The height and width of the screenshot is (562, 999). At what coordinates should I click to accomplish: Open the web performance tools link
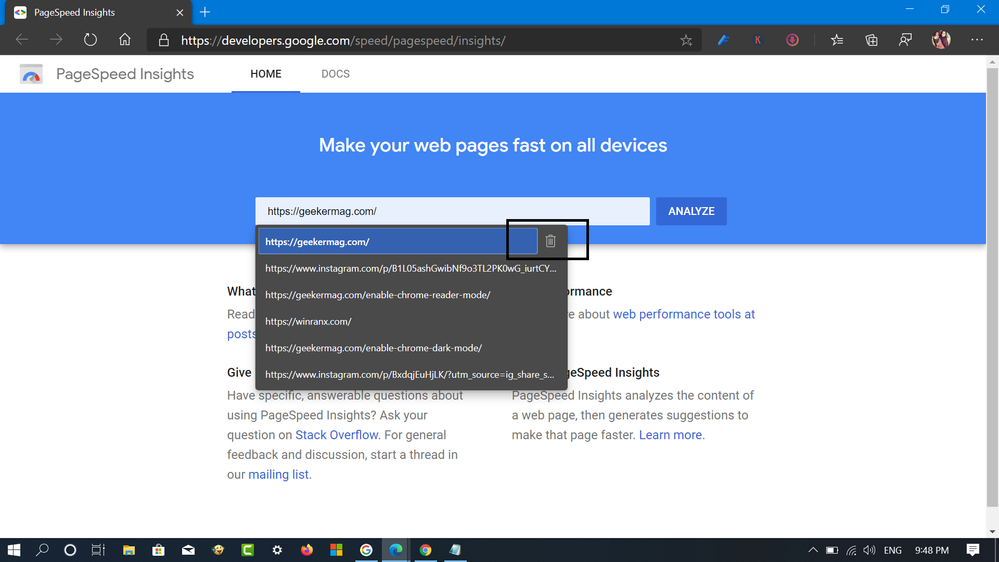(684, 314)
